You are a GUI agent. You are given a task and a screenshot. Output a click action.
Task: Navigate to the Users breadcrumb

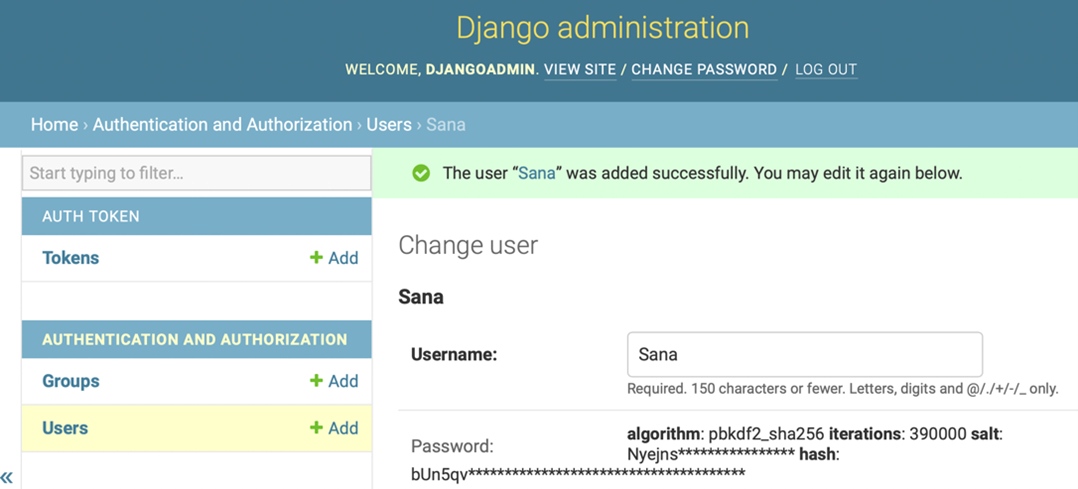click(x=389, y=125)
